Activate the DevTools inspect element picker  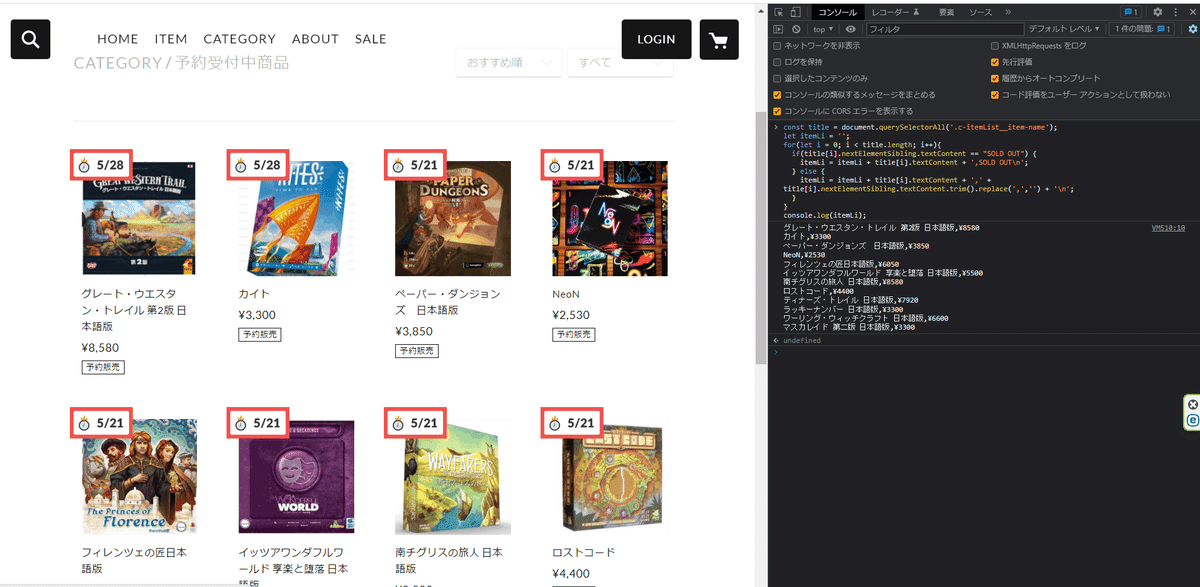click(779, 12)
